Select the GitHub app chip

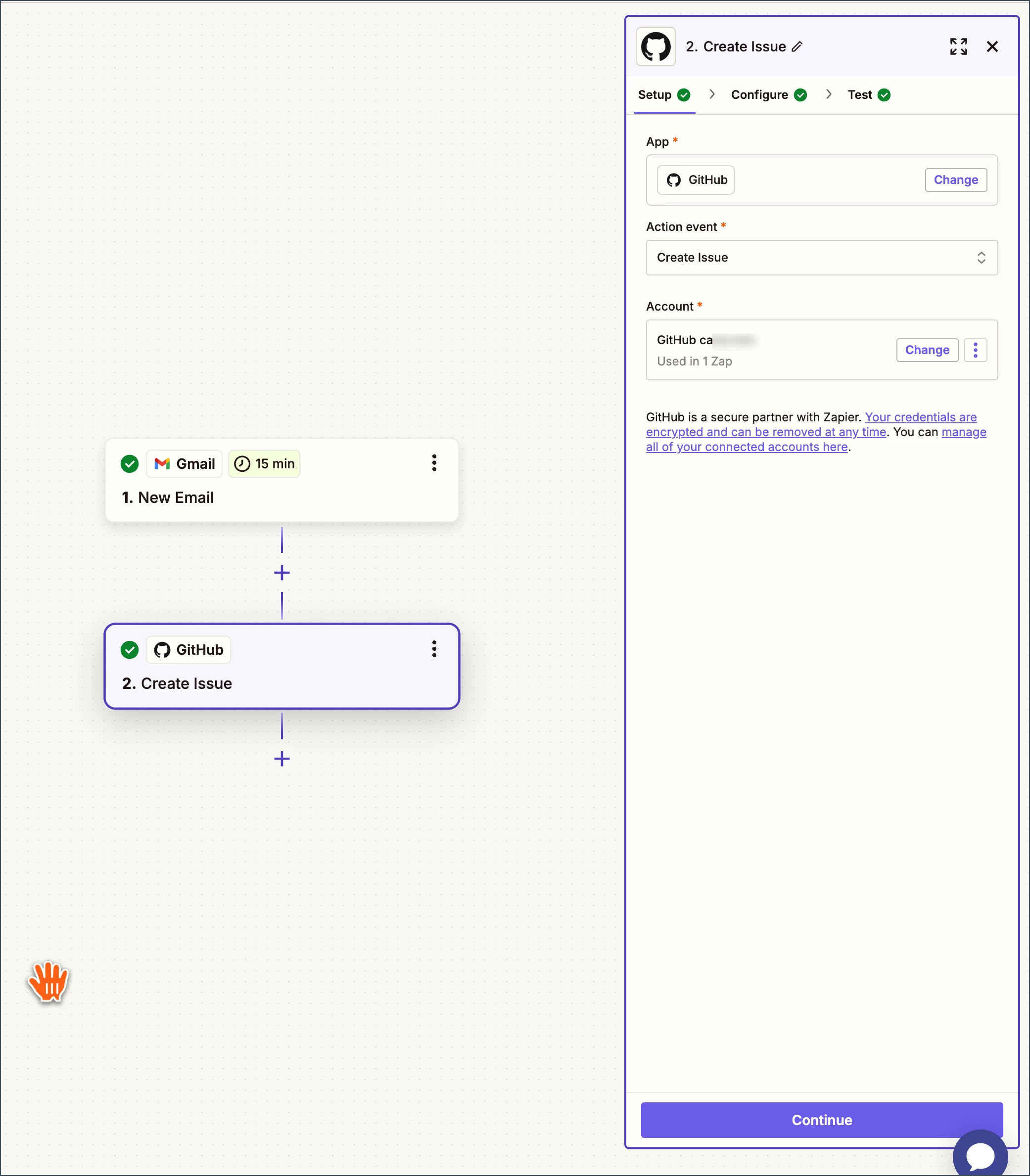(696, 180)
